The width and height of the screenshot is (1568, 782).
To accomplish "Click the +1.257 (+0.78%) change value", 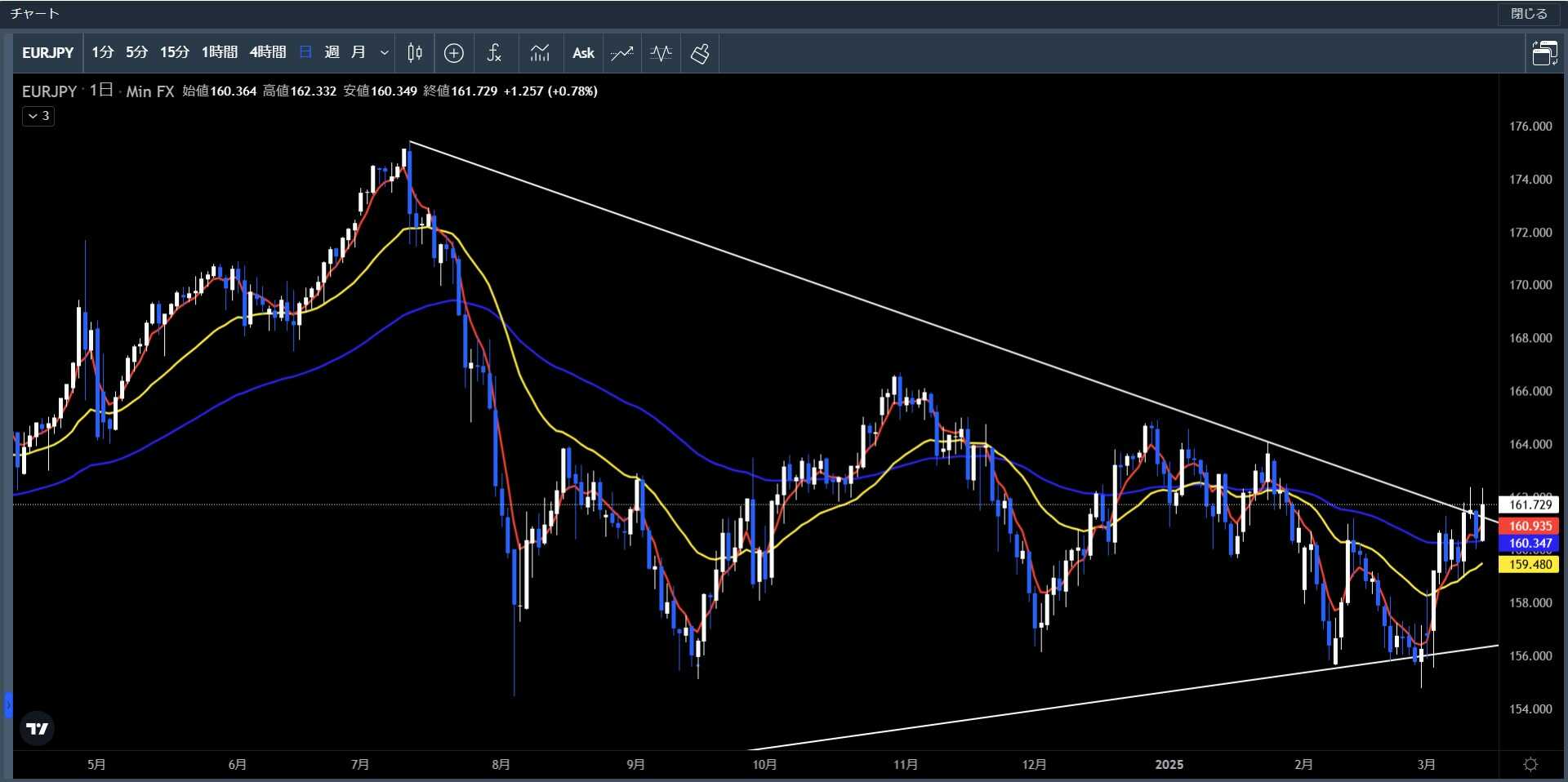I will pos(550,91).
